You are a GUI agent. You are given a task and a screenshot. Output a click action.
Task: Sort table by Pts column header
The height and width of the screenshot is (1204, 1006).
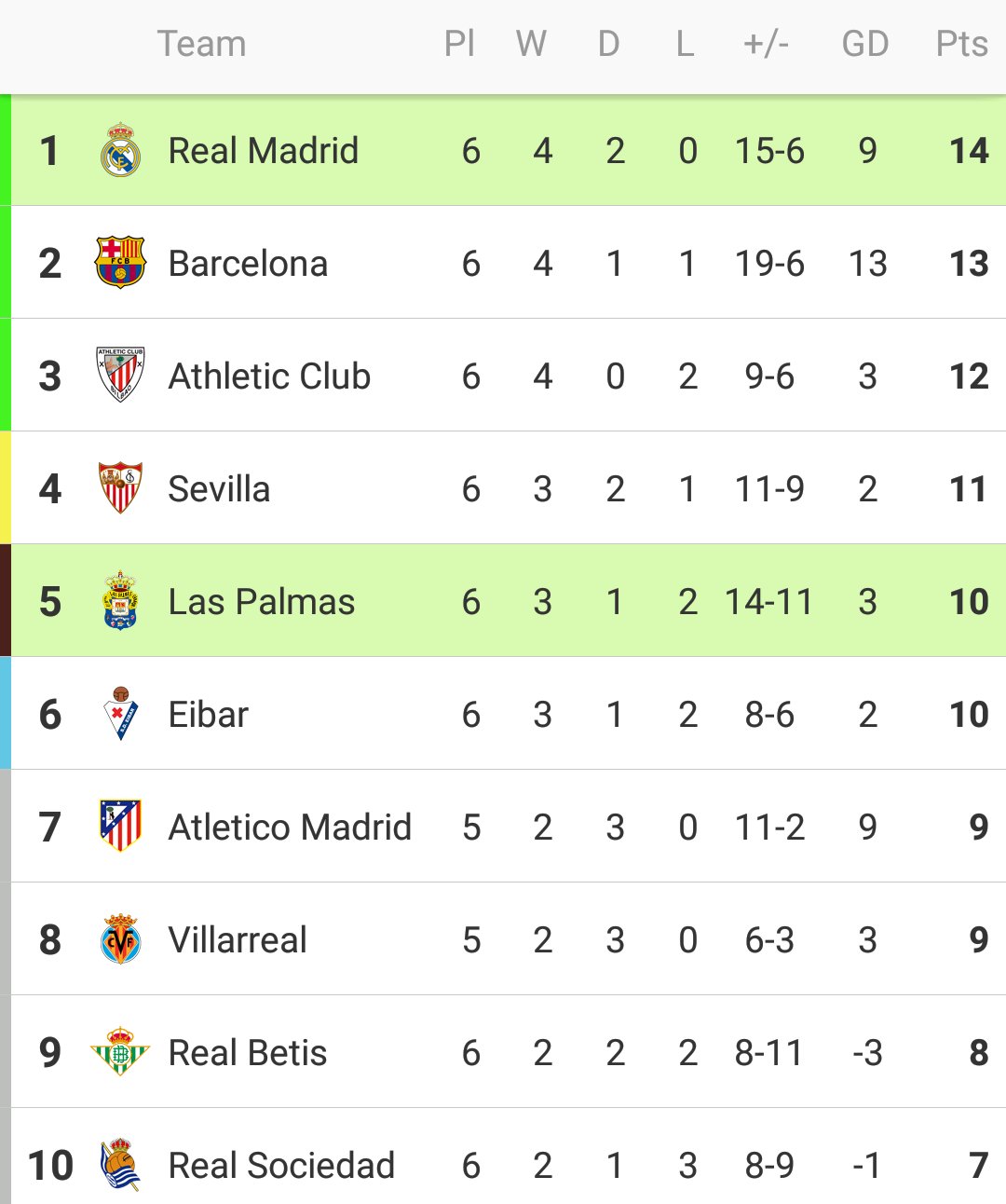point(961,44)
